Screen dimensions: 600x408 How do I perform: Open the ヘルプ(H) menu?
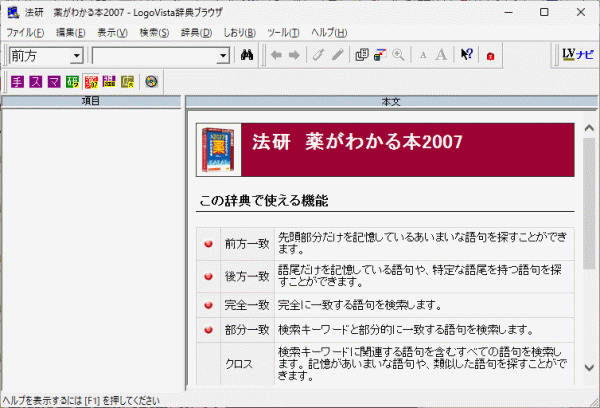point(329,33)
